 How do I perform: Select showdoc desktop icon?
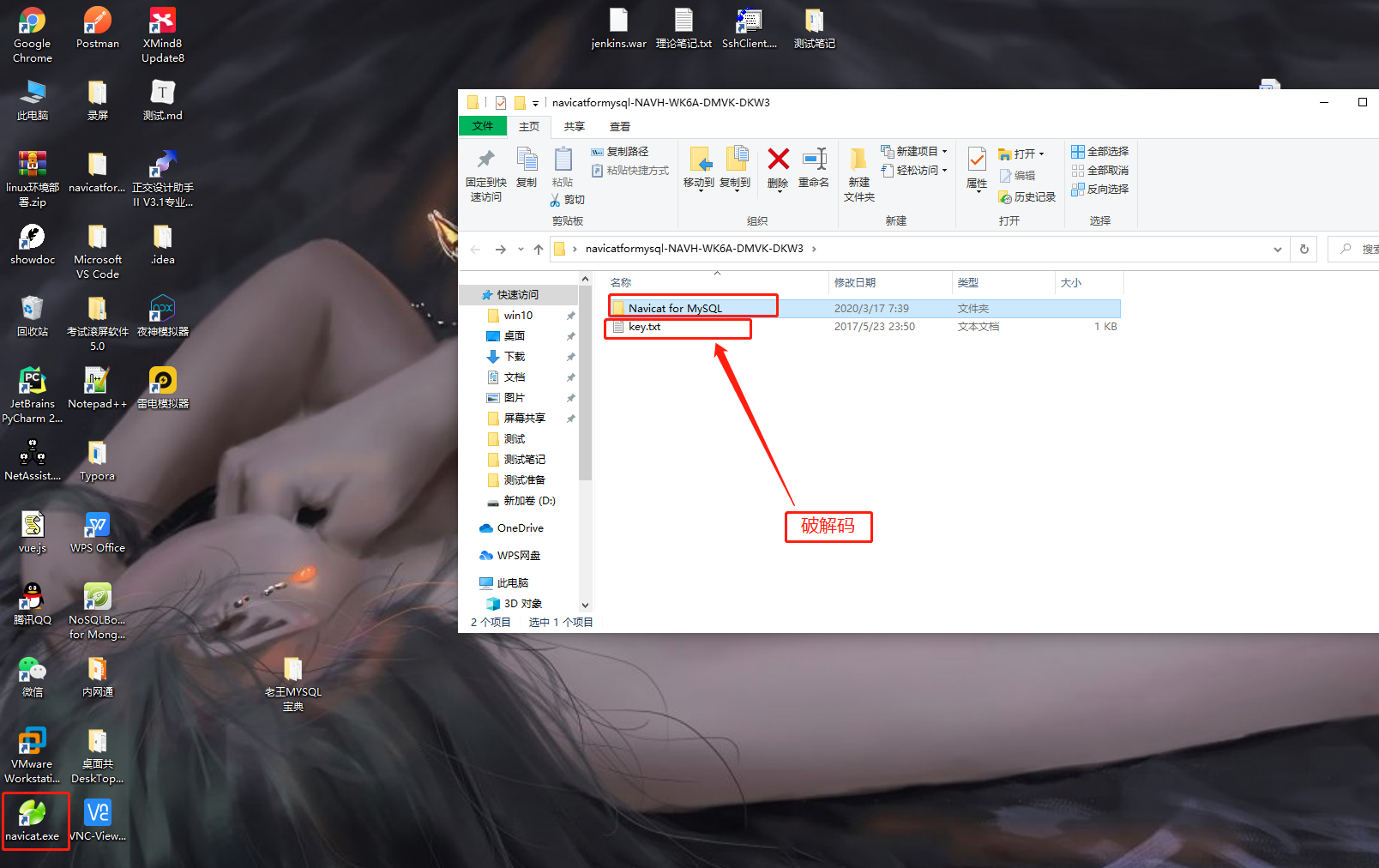tap(33, 244)
